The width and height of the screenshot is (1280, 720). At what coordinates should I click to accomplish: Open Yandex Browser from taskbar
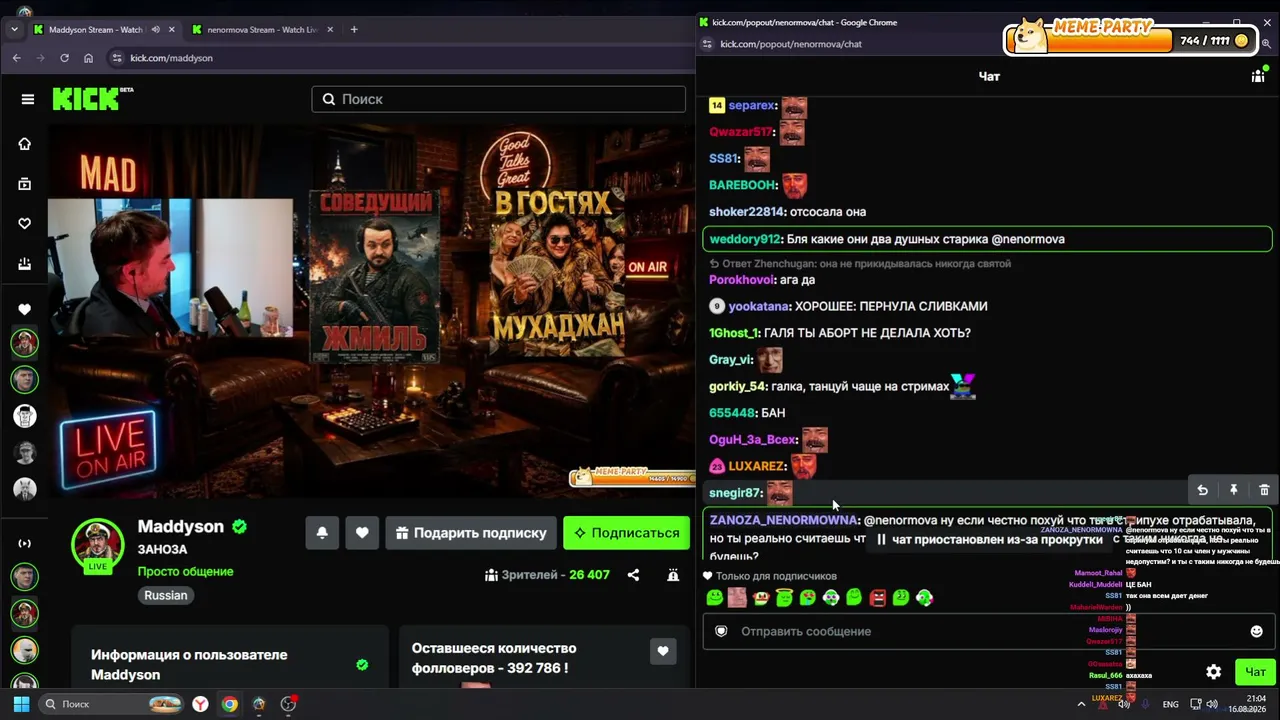pyautogui.click(x=201, y=704)
